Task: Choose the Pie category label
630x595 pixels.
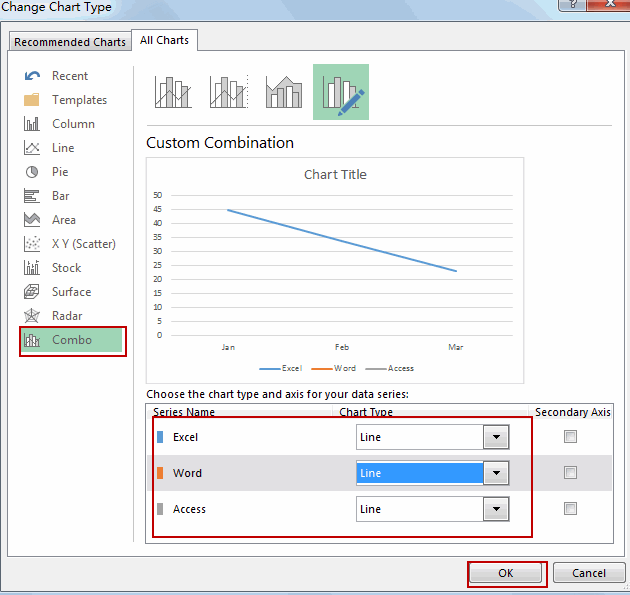Action: click(60, 172)
